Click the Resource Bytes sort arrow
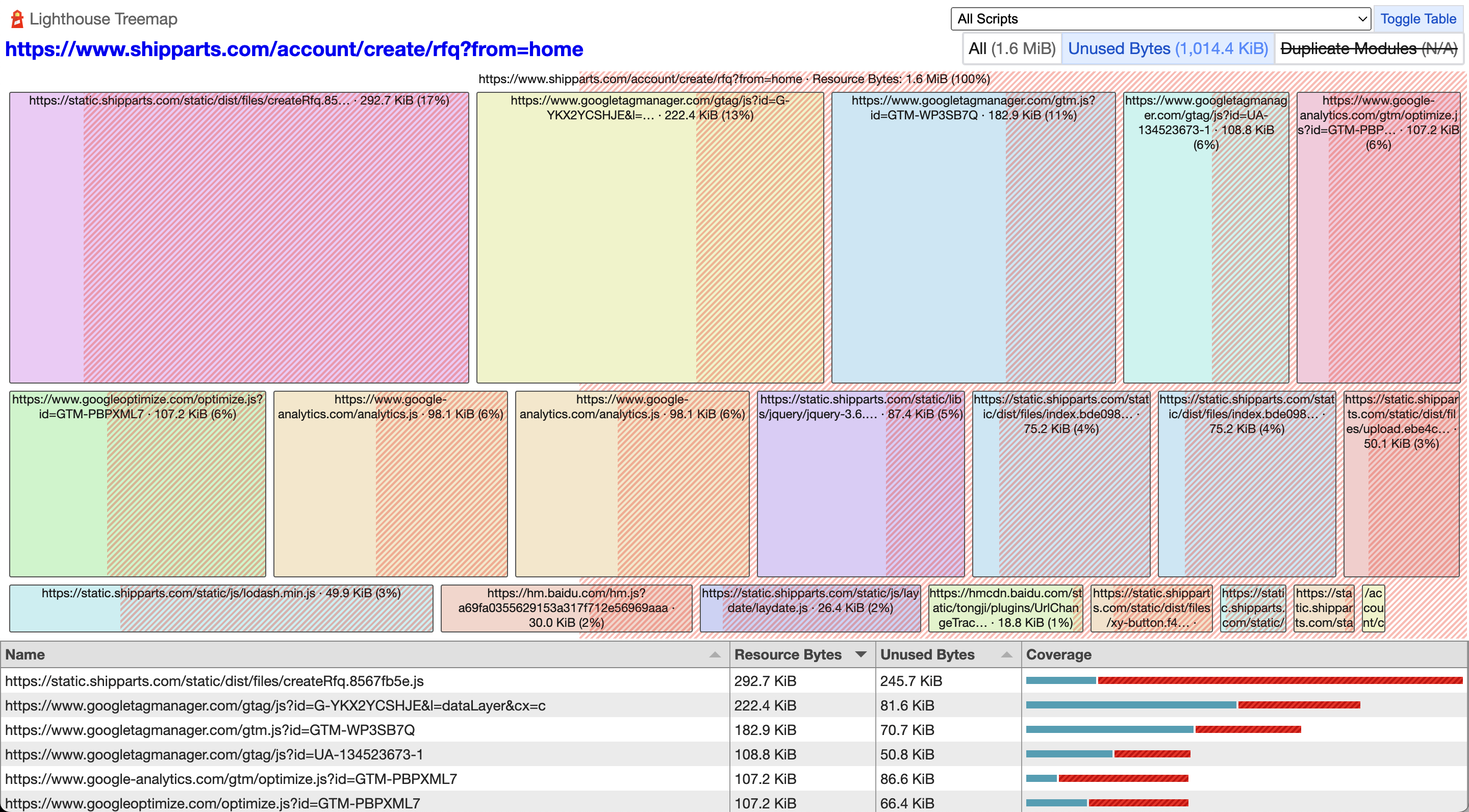This screenshot has width=1469, height=812. coord(860,654)
